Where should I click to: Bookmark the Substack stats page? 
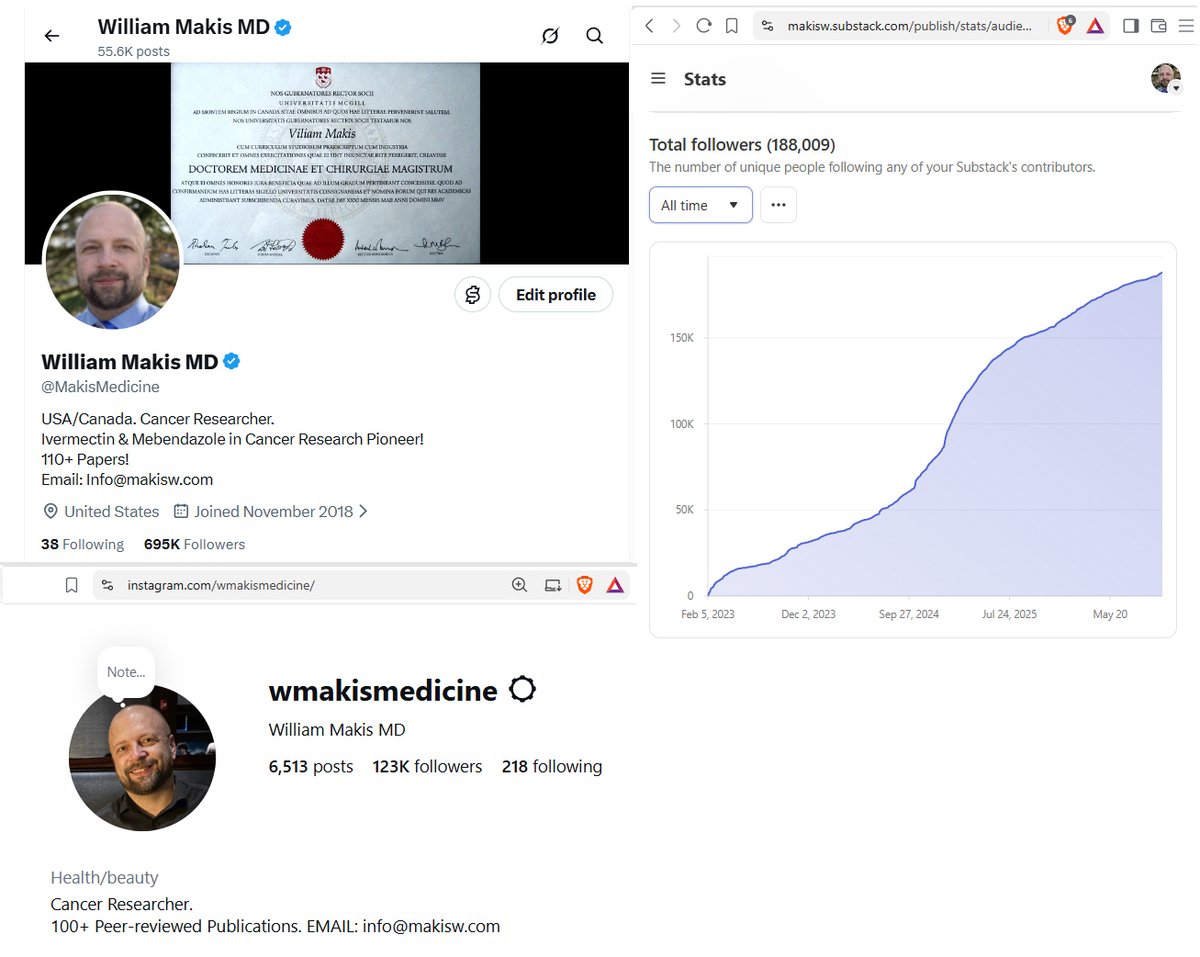coord(732,26)
